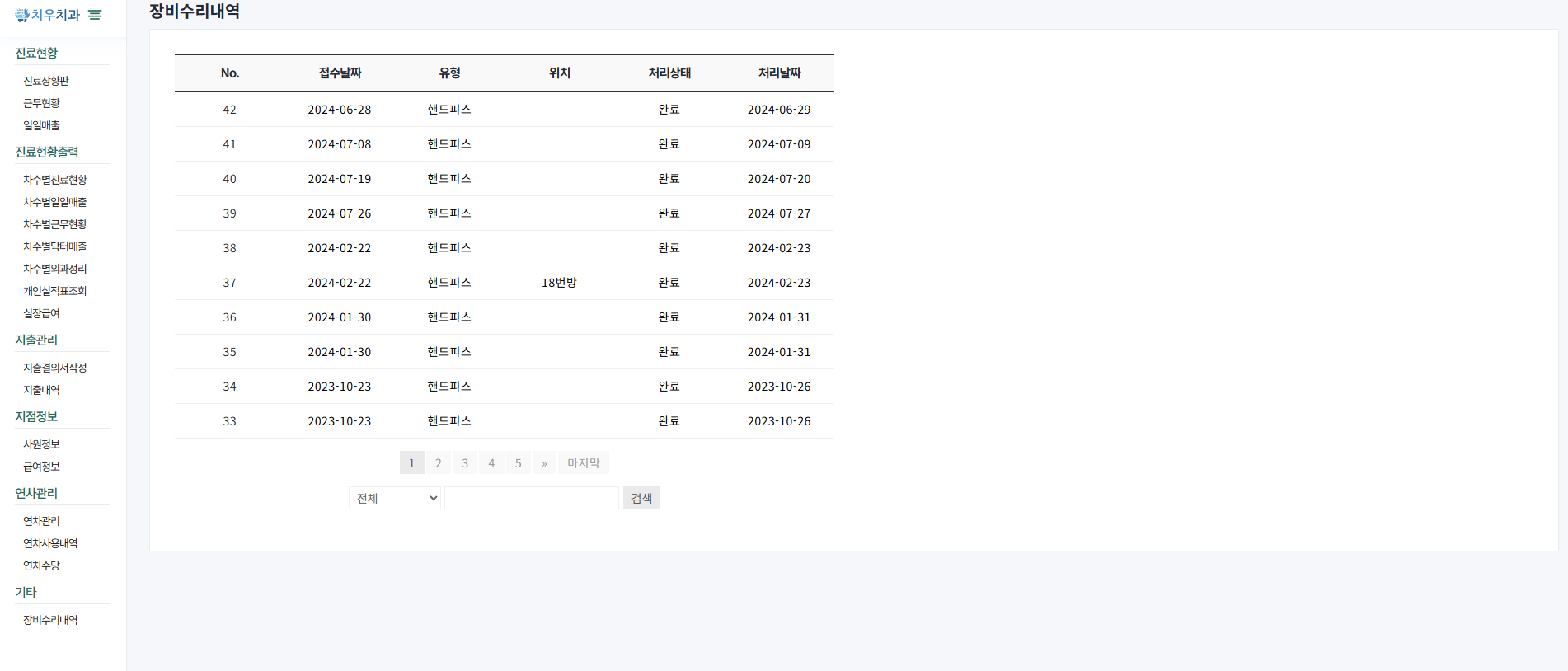Click the 치우치과 logo icon
The width and height of the screenshot is (1568, 671).
pyautogui.click(x=22, y=15)
